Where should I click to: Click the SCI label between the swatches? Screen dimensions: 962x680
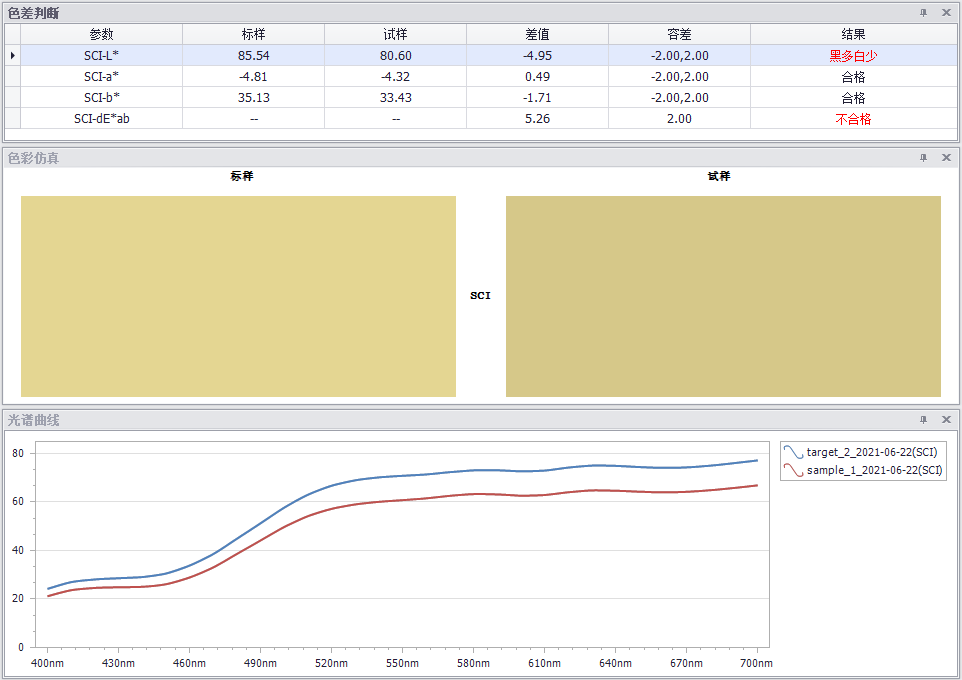(x=480, y=295)
